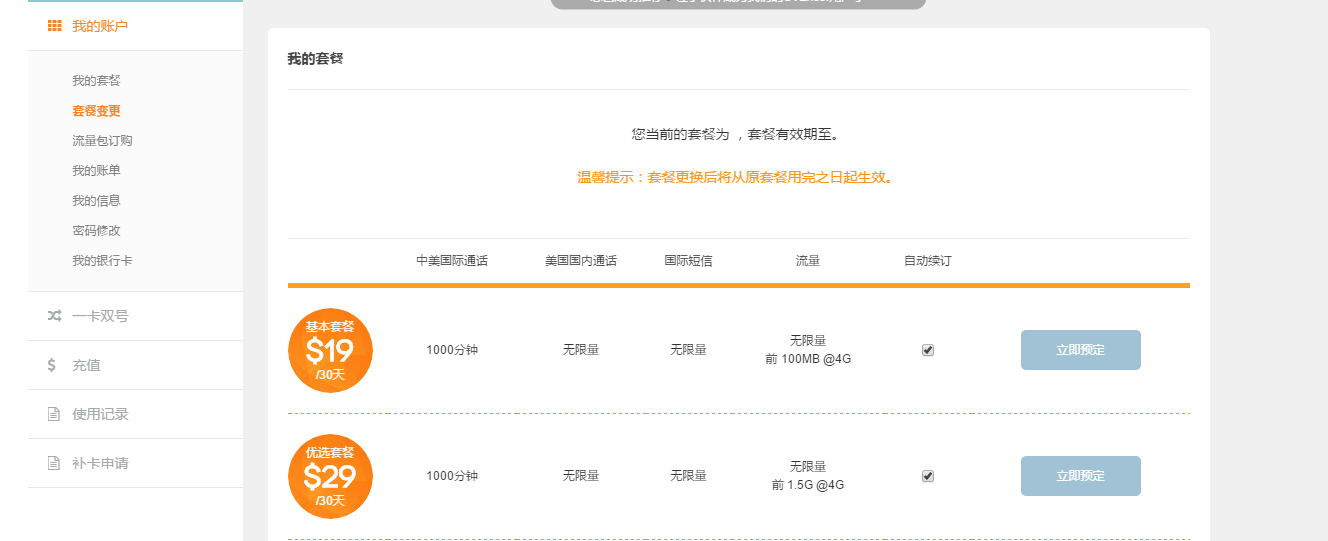
Task: Click the orange $19 基本套餐 badge
Action: click(x=330, y=350)
